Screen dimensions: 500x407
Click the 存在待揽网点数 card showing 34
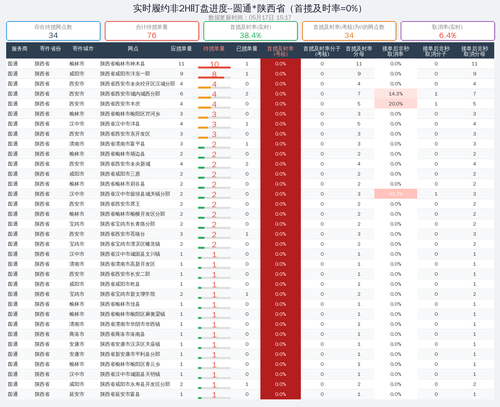click(x=53, y=31)
